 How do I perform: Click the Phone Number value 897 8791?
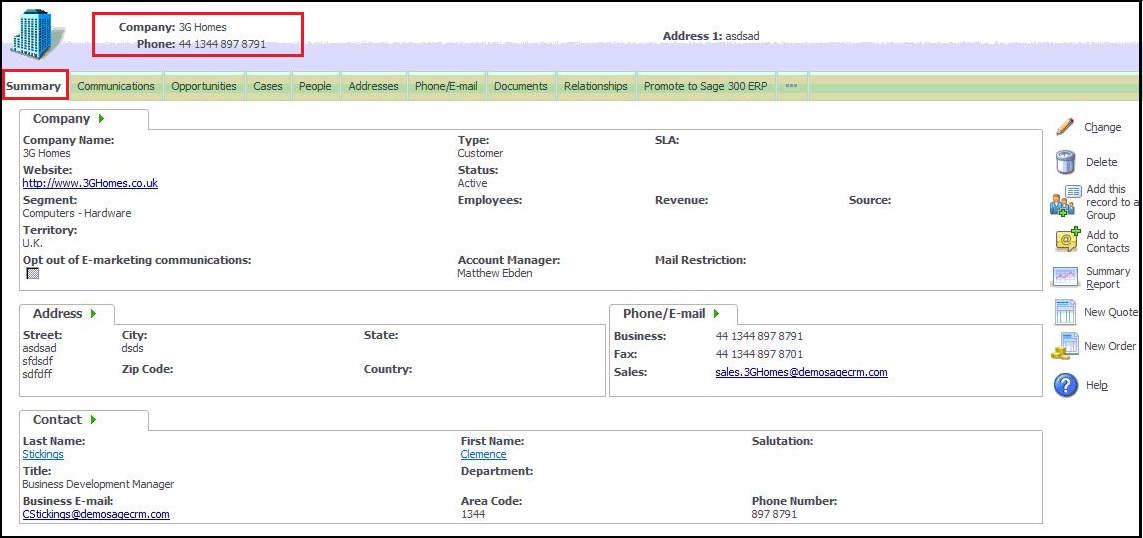tap(774, 514)
